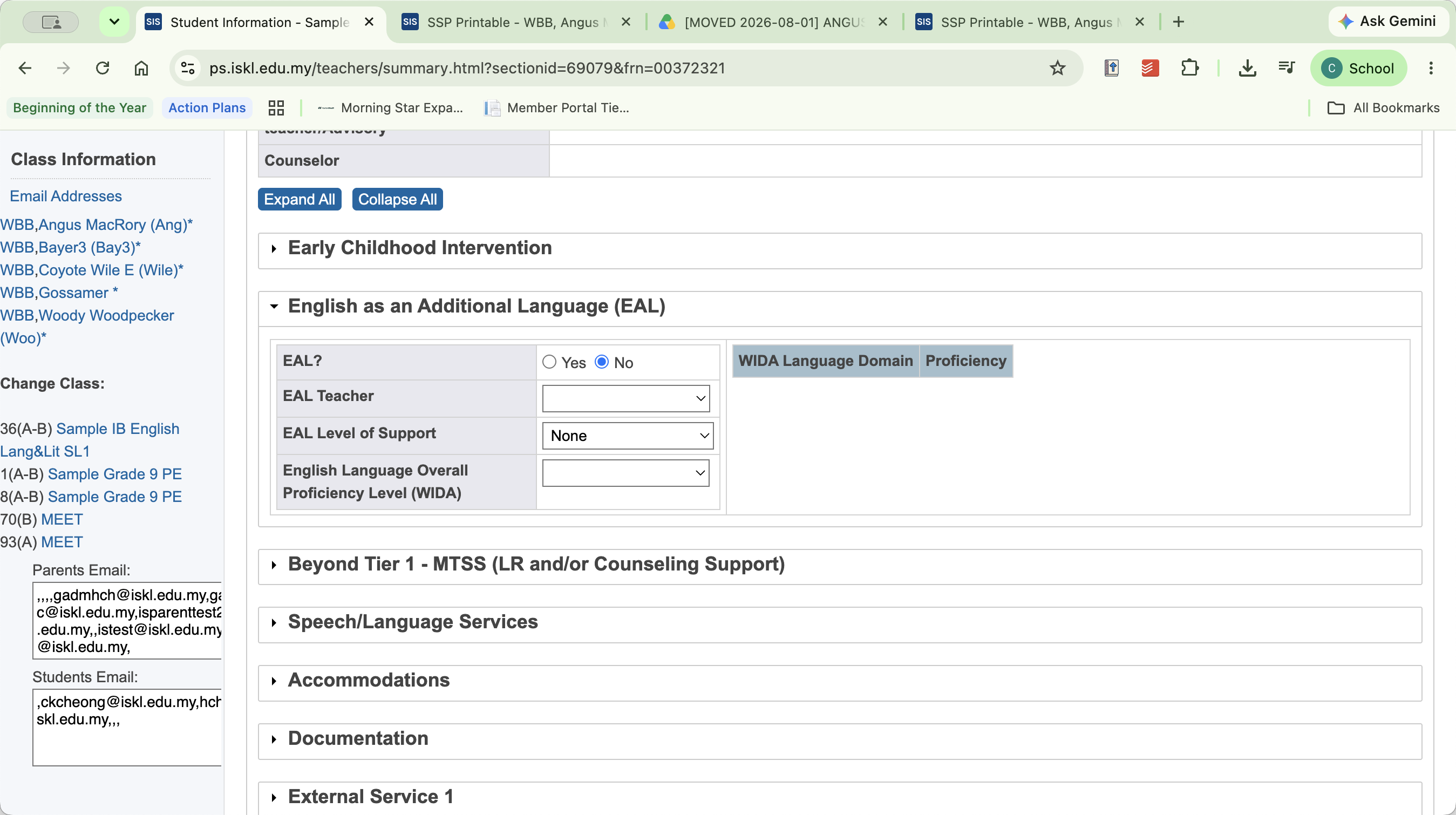Open Action Plans bookmark
This screenshot has height=815, width=1456.
click(x=207, y=108)
